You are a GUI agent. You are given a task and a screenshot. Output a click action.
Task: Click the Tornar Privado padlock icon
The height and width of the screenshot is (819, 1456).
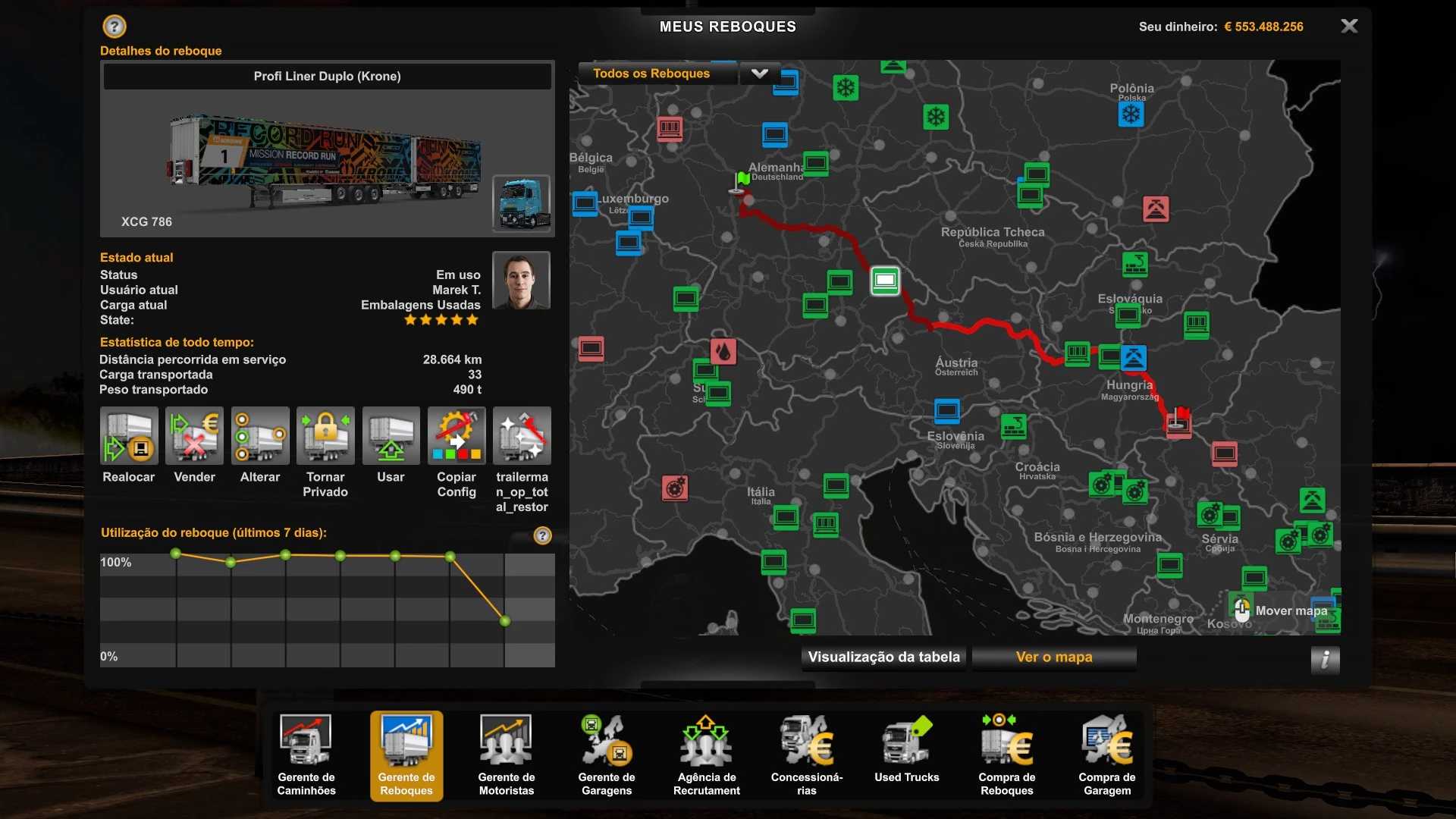tap(325, 436)
